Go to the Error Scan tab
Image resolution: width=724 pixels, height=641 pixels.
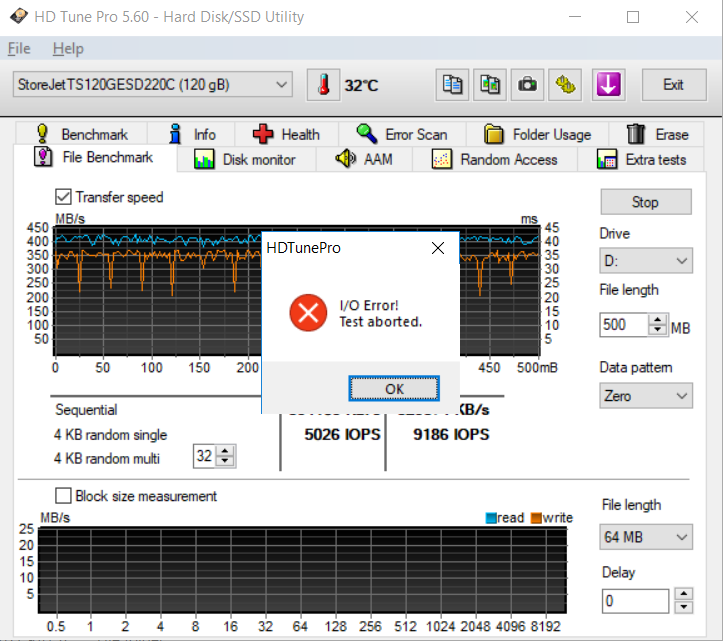402,134
